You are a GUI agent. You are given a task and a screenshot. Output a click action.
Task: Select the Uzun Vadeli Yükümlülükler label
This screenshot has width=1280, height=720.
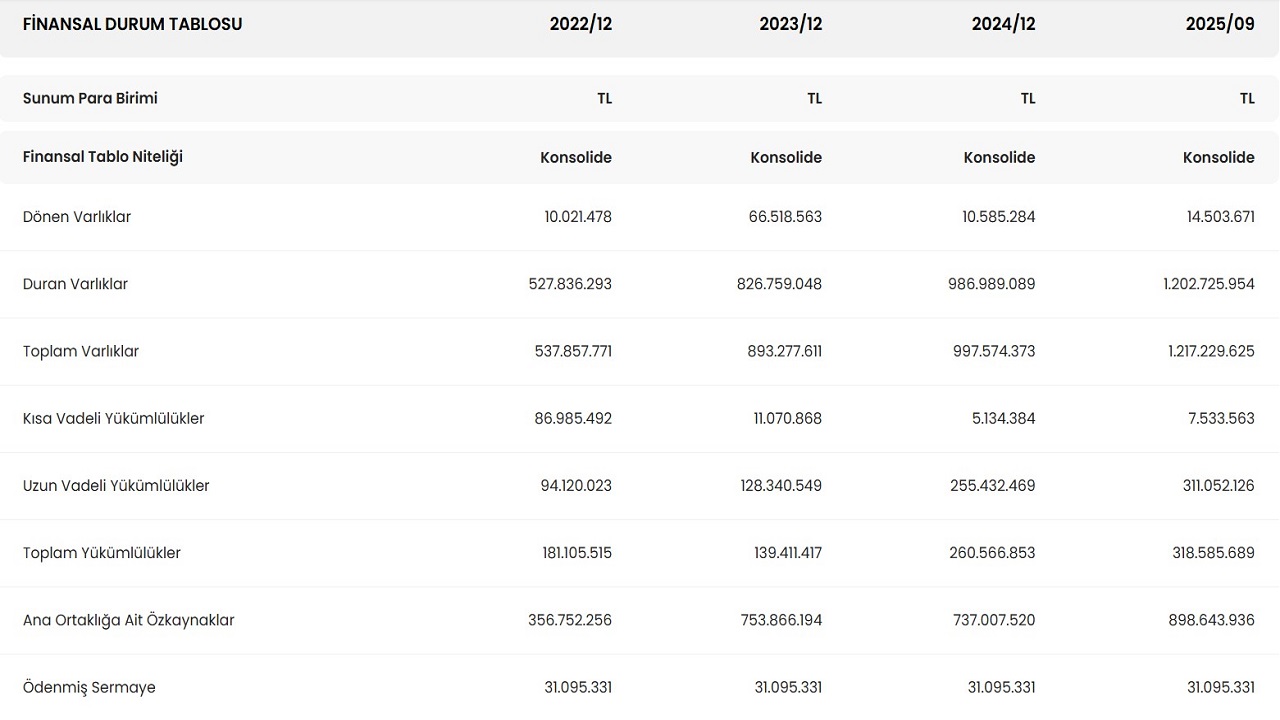[x=116, y=486]
